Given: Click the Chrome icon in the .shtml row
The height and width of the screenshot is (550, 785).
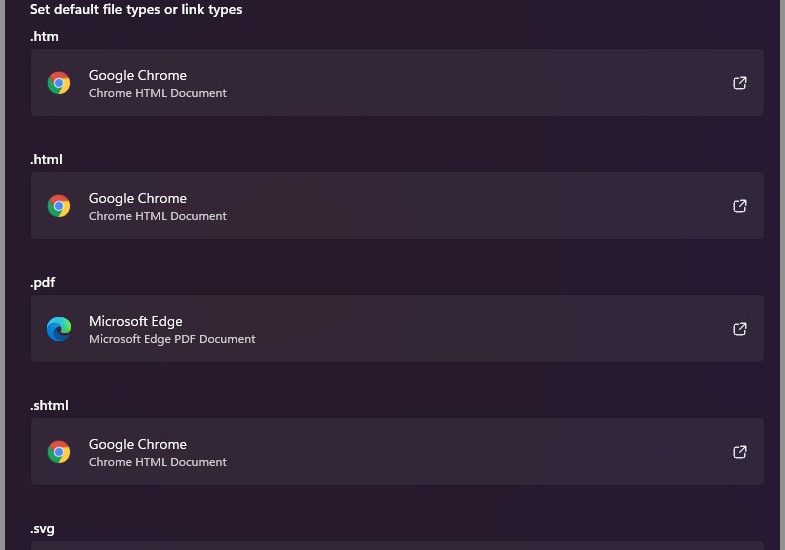Looking at the screenshot, I should tap(59, 452).
